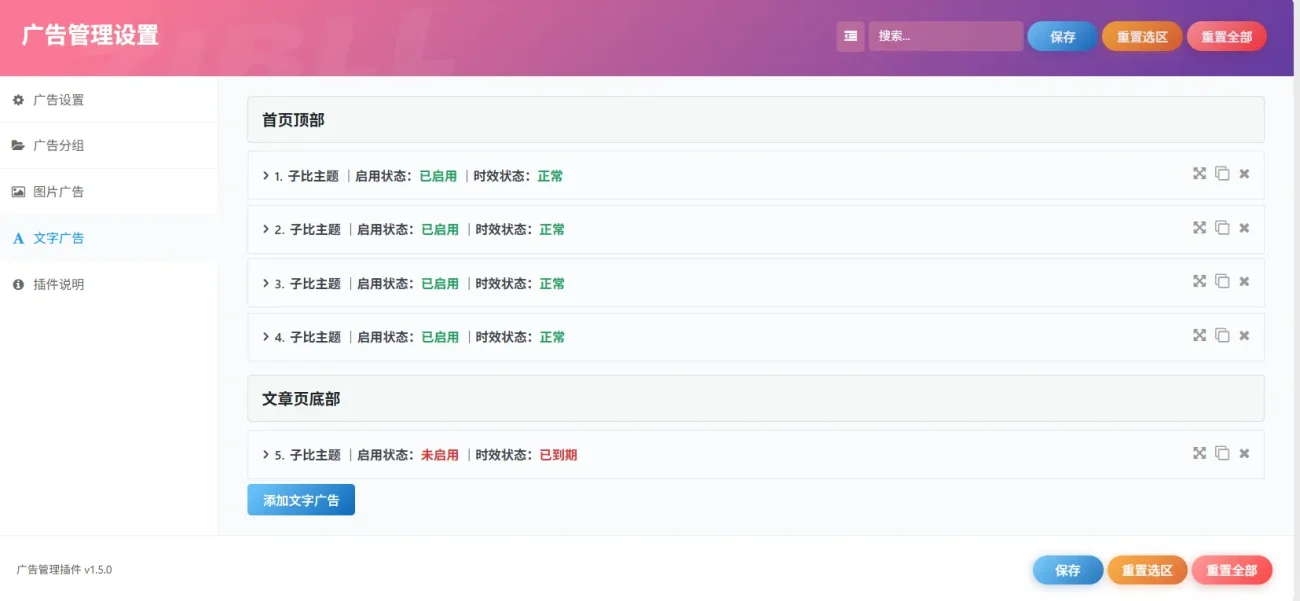Click the top 重置选区 button in header

click(1142, 36)
